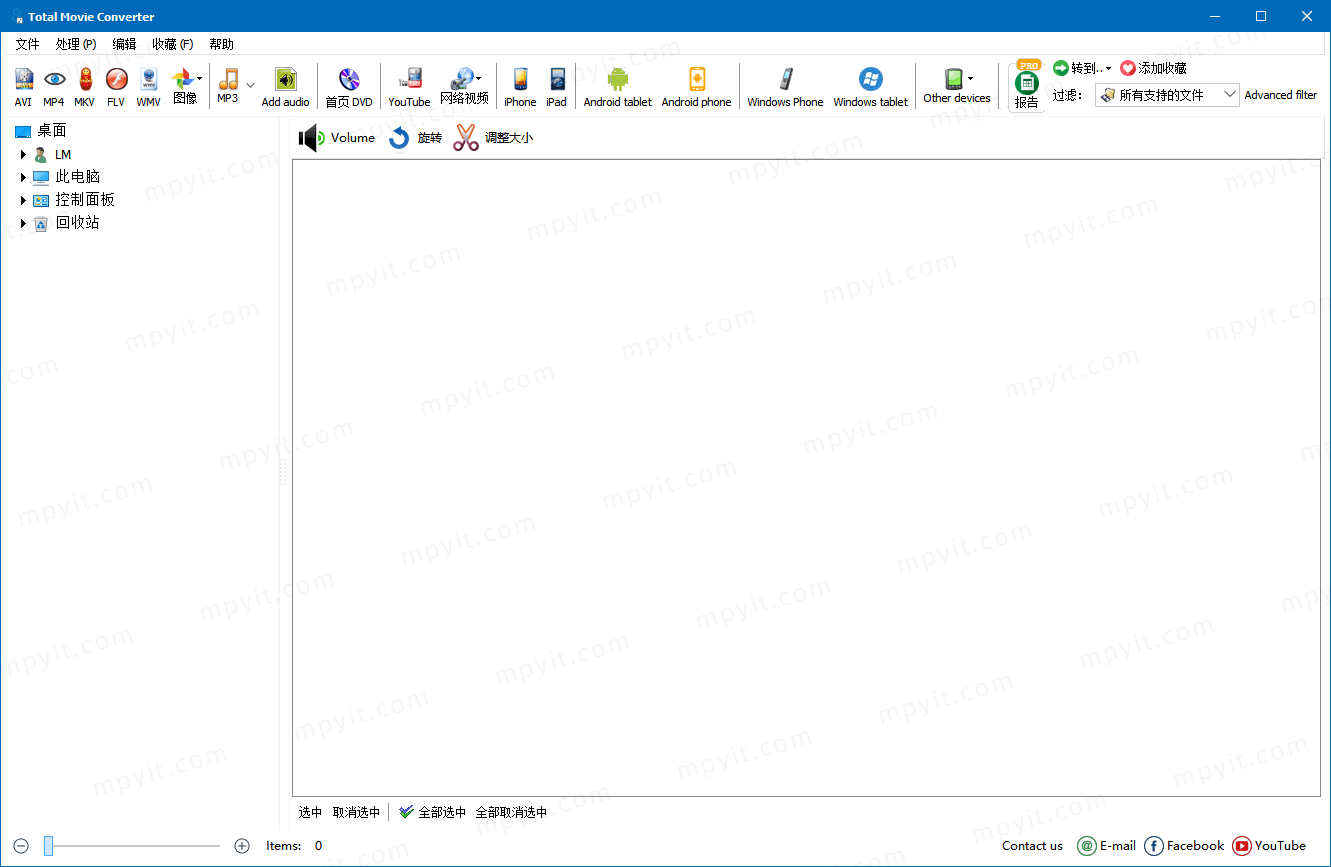The image size is (1331, 867).
Task: Click the 旋转 rotate tool
Action: tap(415, 138)
